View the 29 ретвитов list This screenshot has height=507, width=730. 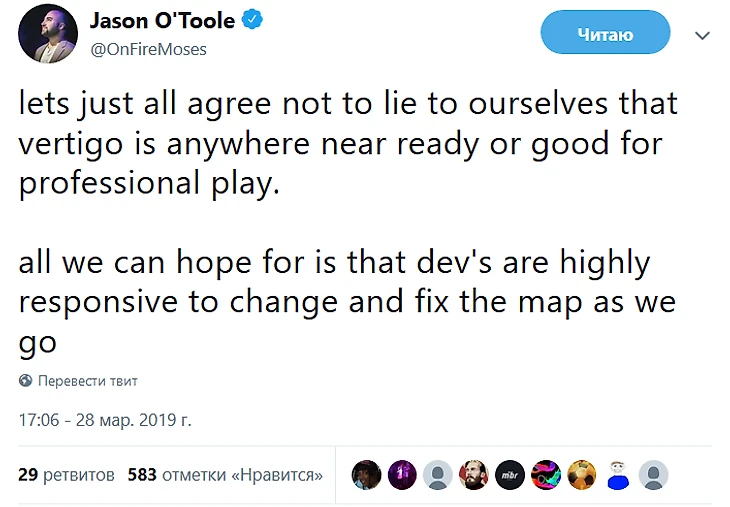click(67, 475)
